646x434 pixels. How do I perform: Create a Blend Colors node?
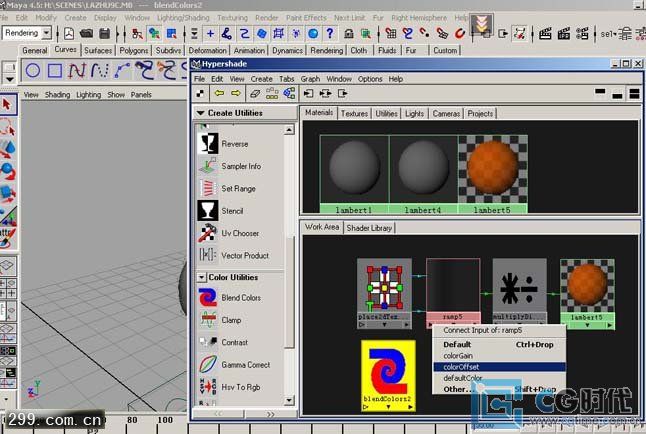[x=229, y=297]
